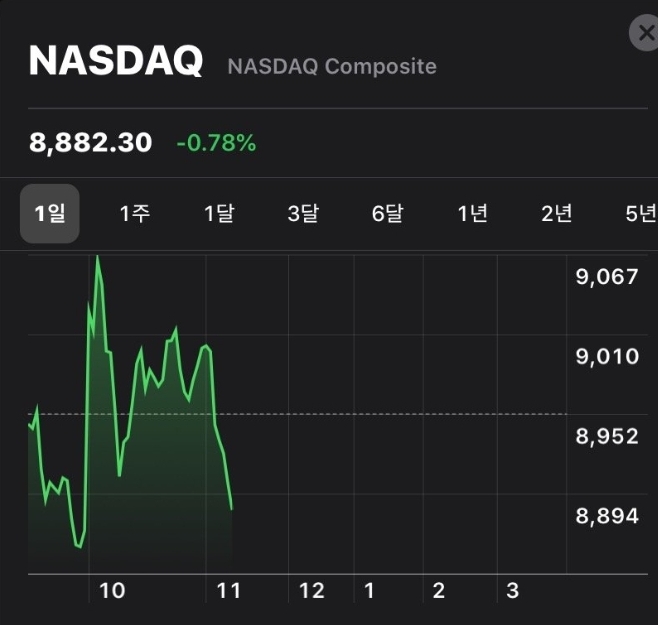Select the 6달 range tab
The width and height of the screenshot is (658, 625).
pos(387,213)
